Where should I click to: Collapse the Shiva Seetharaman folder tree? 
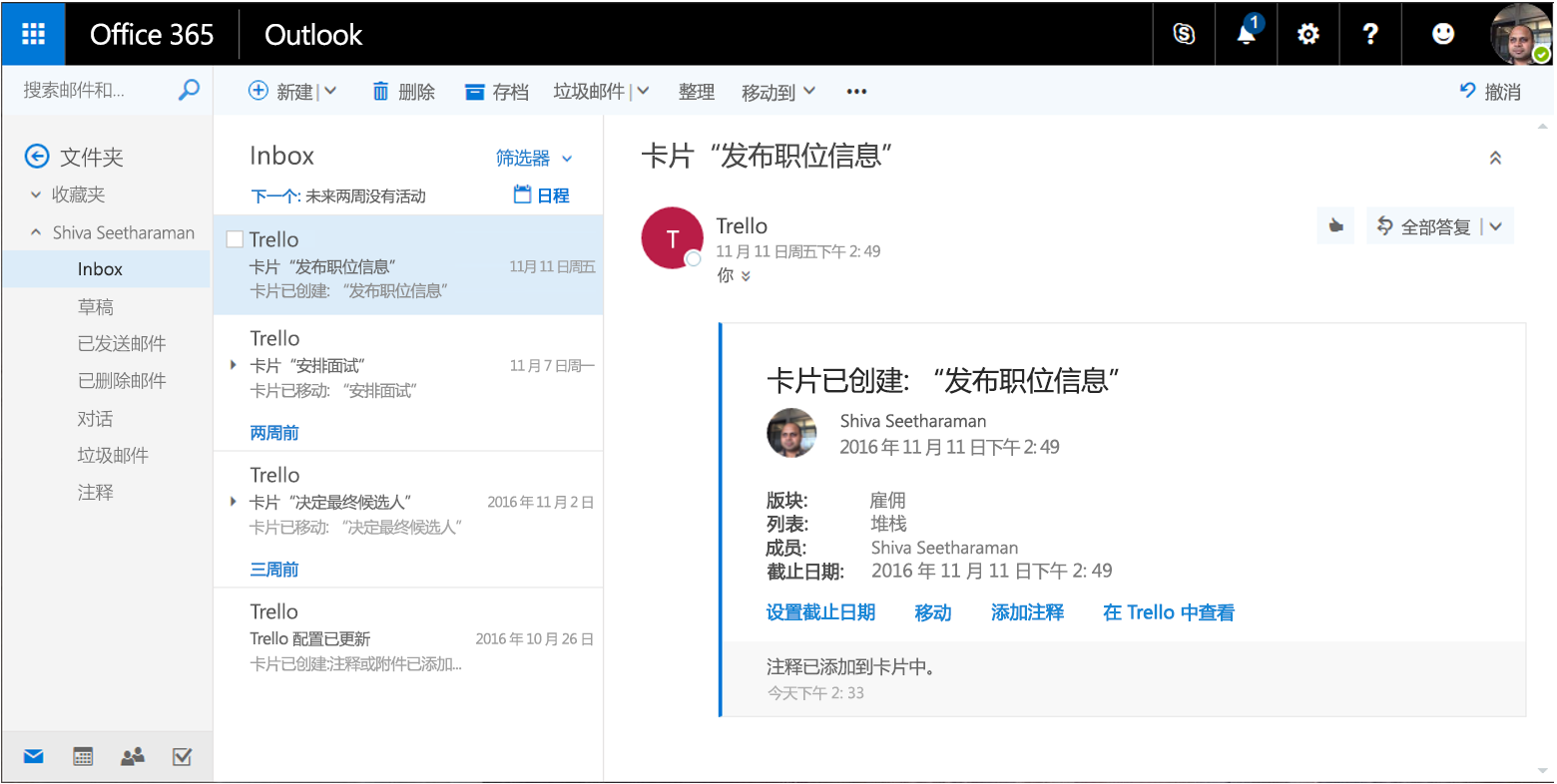tap(36, 232)
